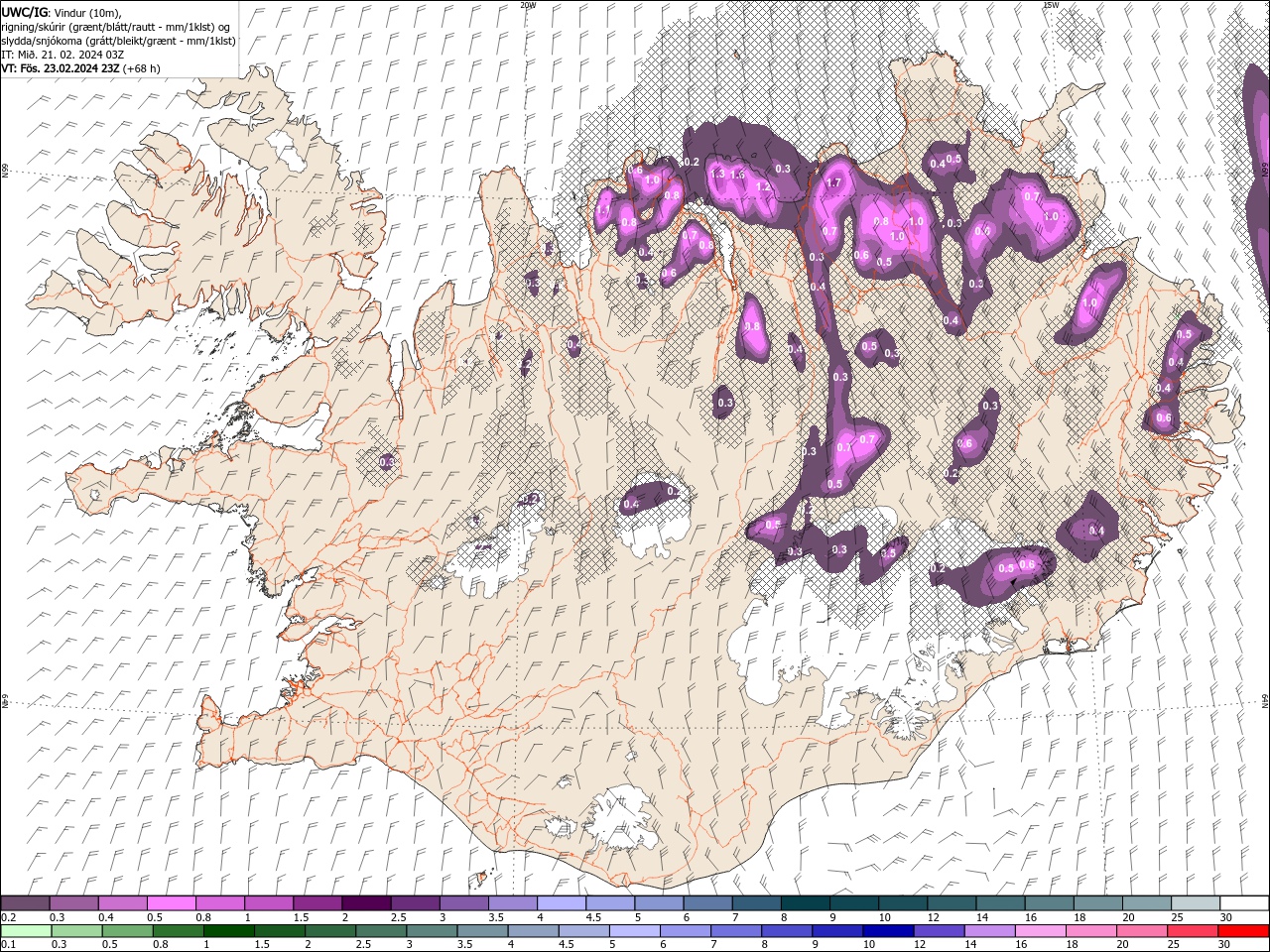The image size is (1270, 952).
Task: Click the violet 12–14 bottom legend swatch
Action: 938,931
